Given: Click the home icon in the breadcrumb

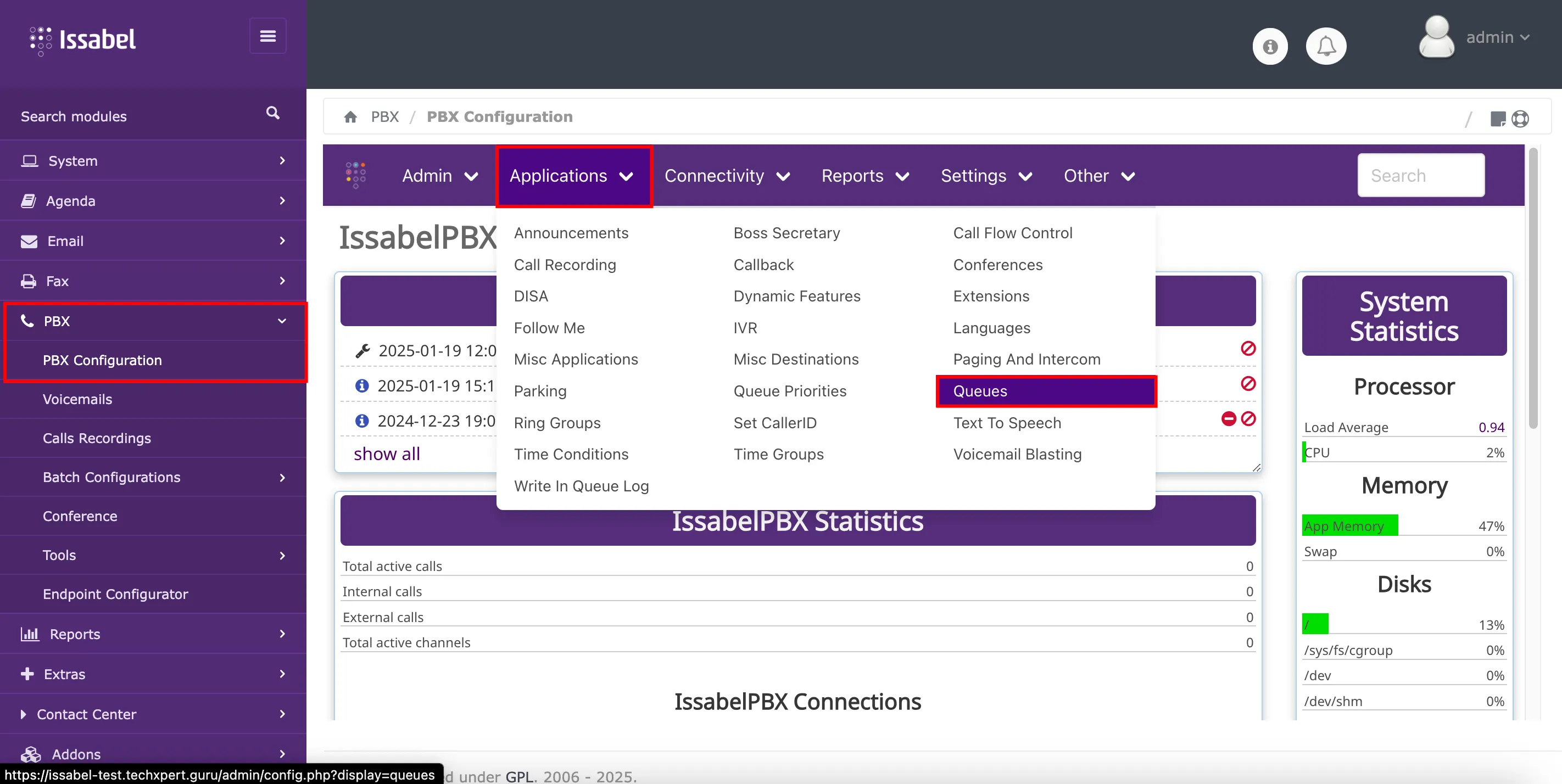Looking at the screenshot, I should (352, 116).
